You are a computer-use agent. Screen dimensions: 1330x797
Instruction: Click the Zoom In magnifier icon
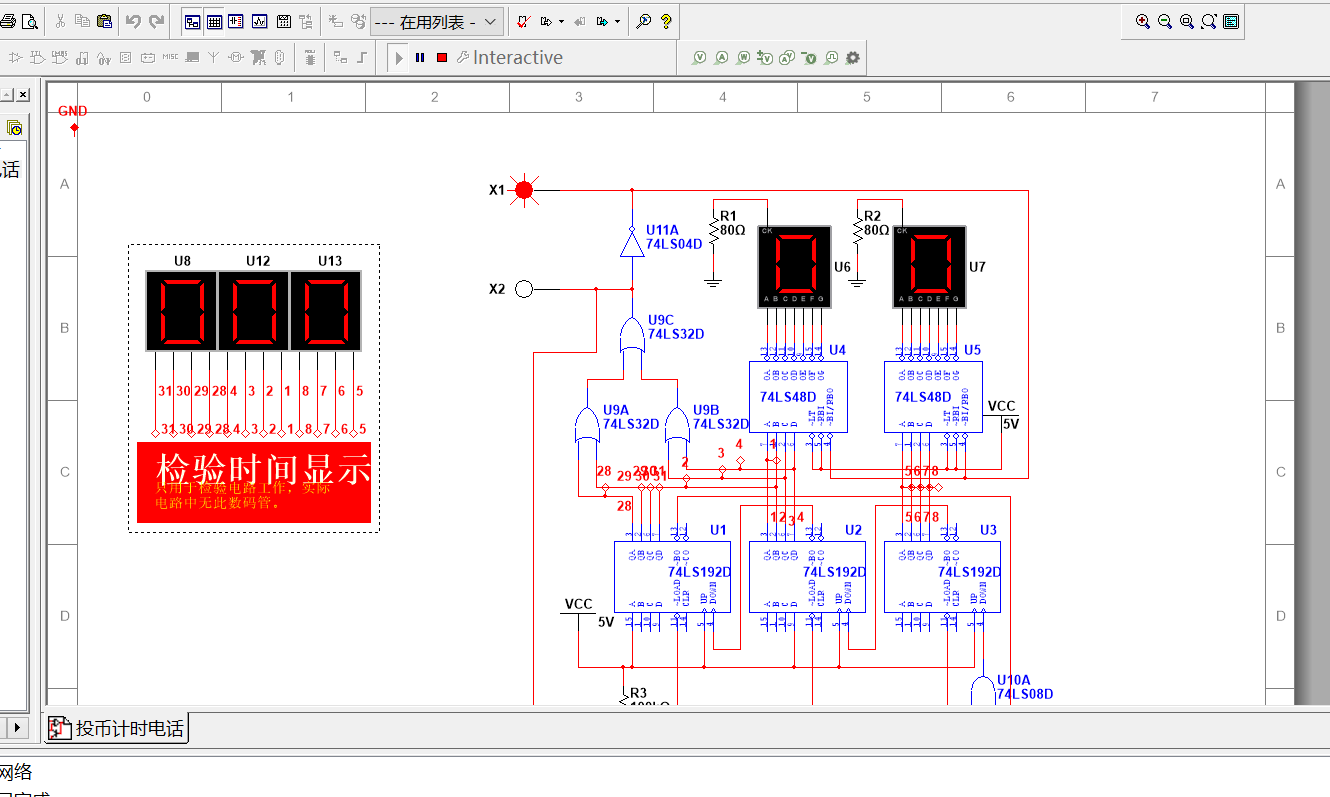[x=1143, y=20]
